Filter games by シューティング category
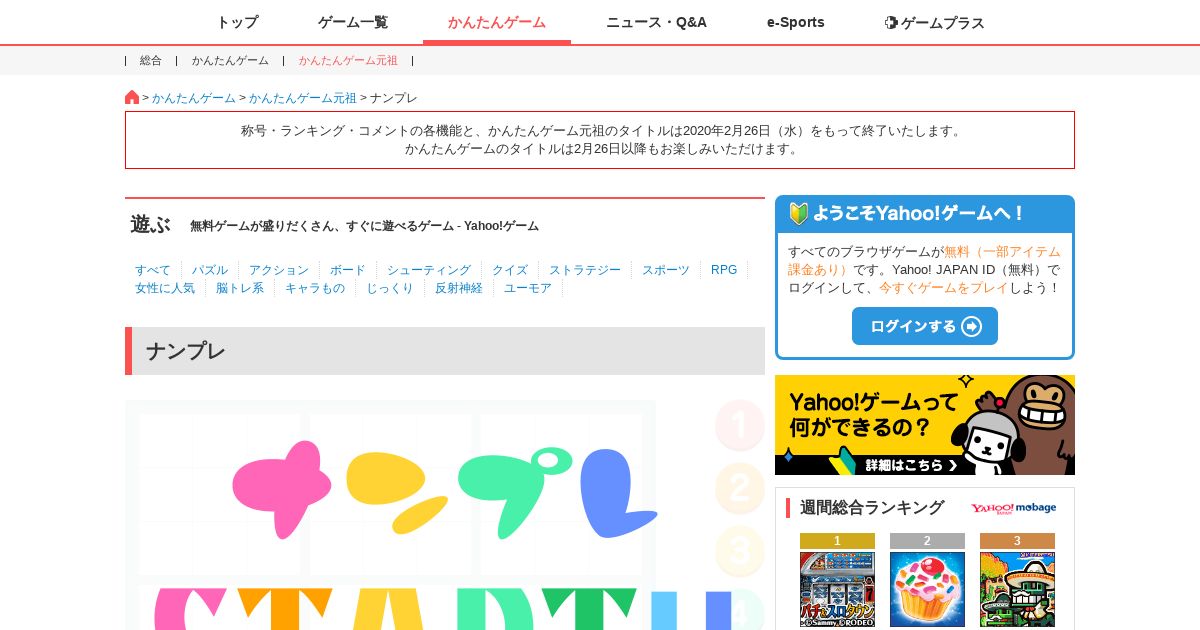 pyautogui.click(x=429, y=270)
